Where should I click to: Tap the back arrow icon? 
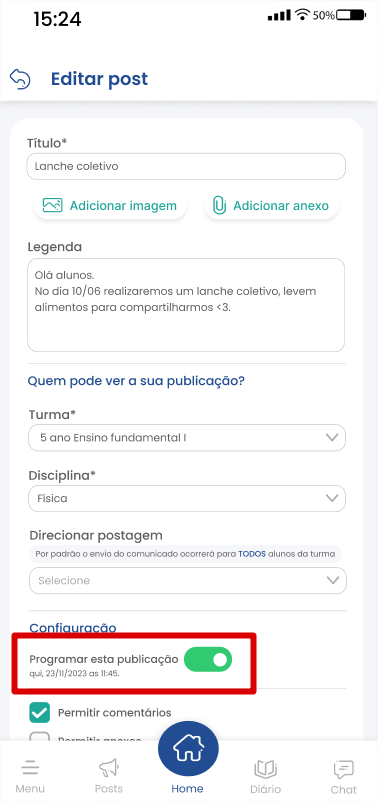[x=20, y=79]
